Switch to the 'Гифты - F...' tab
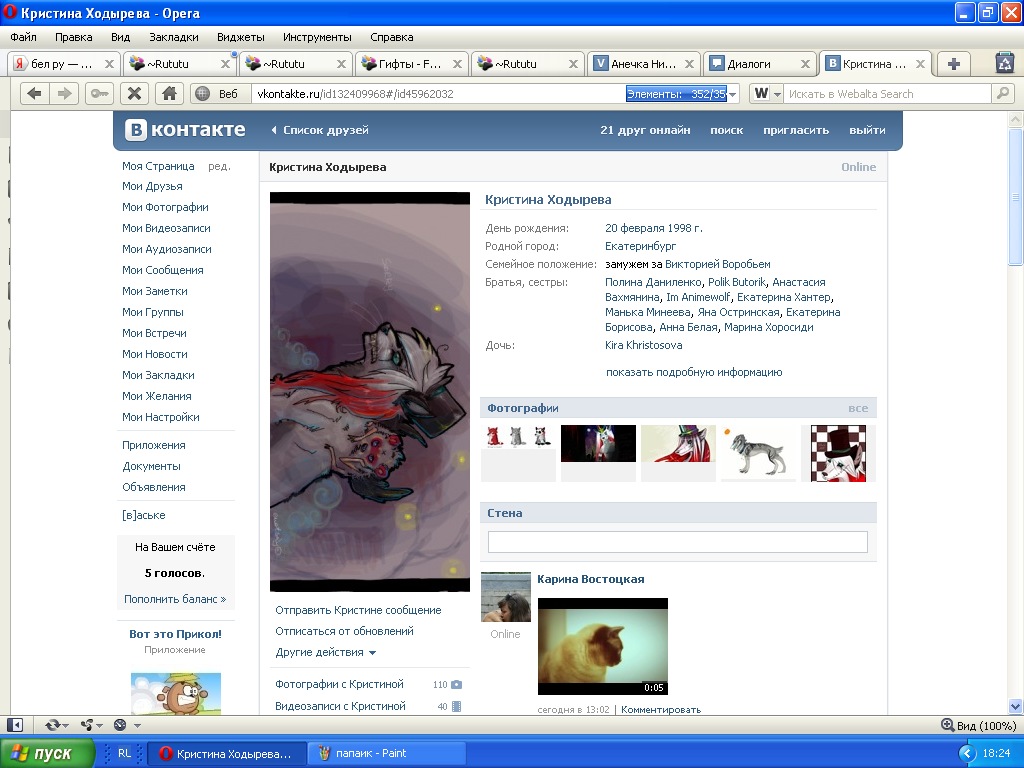1024x768 pixels. click(x=412, y=64)
